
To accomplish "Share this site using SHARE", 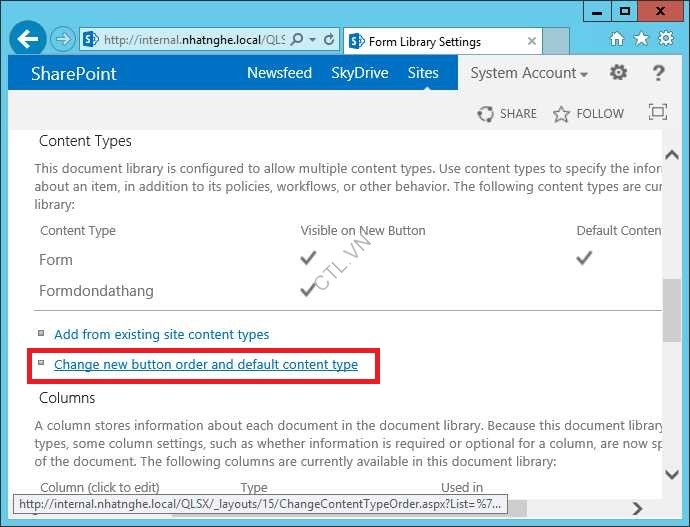I will click(x=508, y=114).
